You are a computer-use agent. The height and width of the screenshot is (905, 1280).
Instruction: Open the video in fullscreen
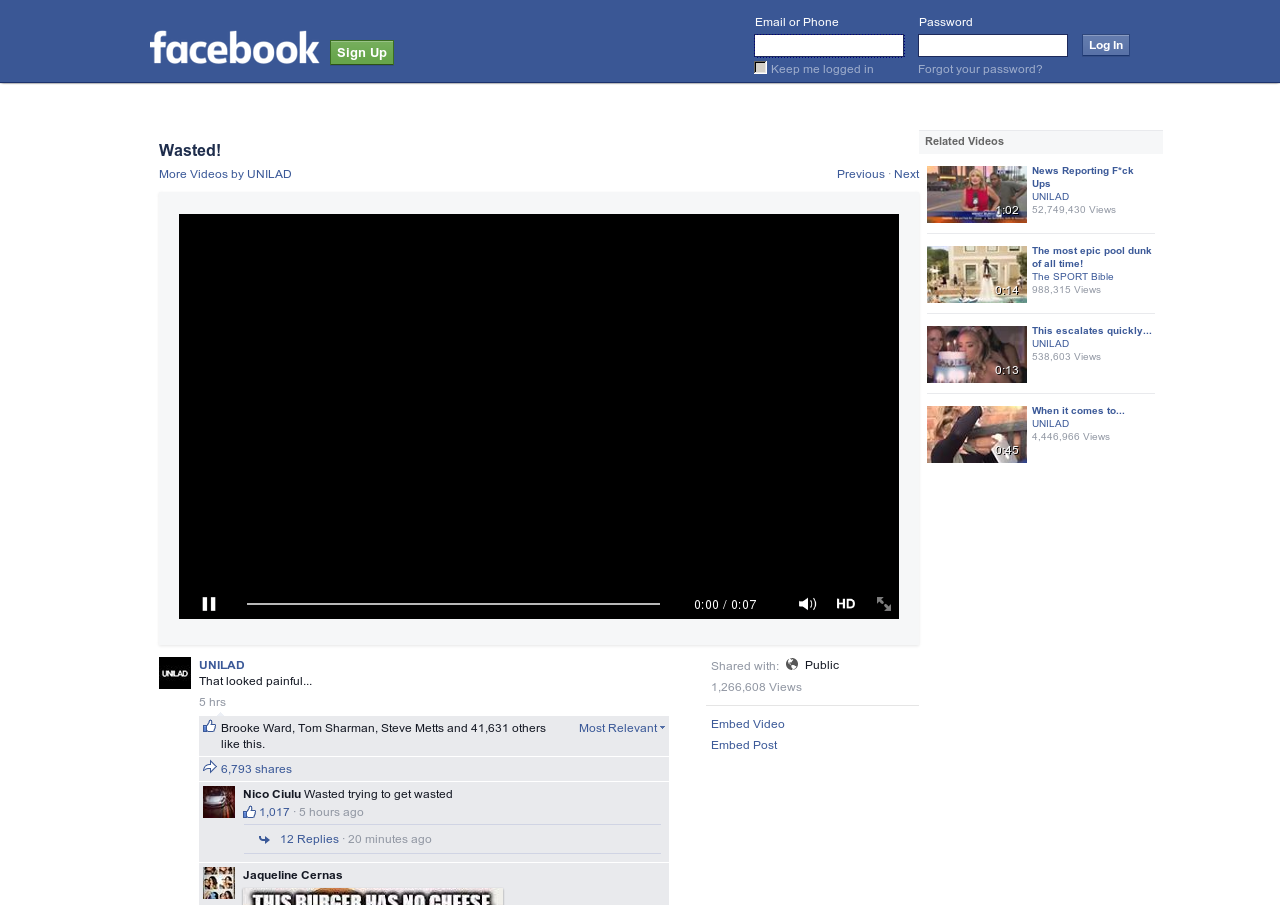884,604
